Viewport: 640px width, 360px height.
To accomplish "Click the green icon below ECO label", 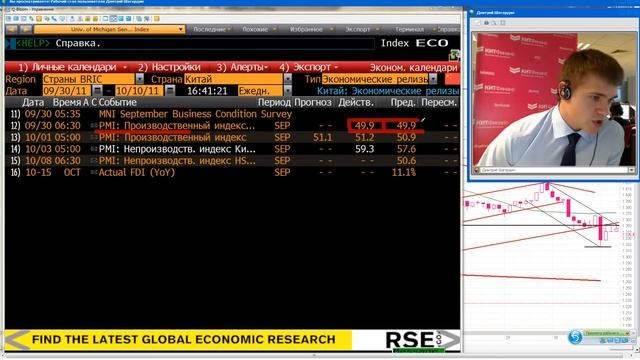I will pyautogui.click(x=454, y=56).
